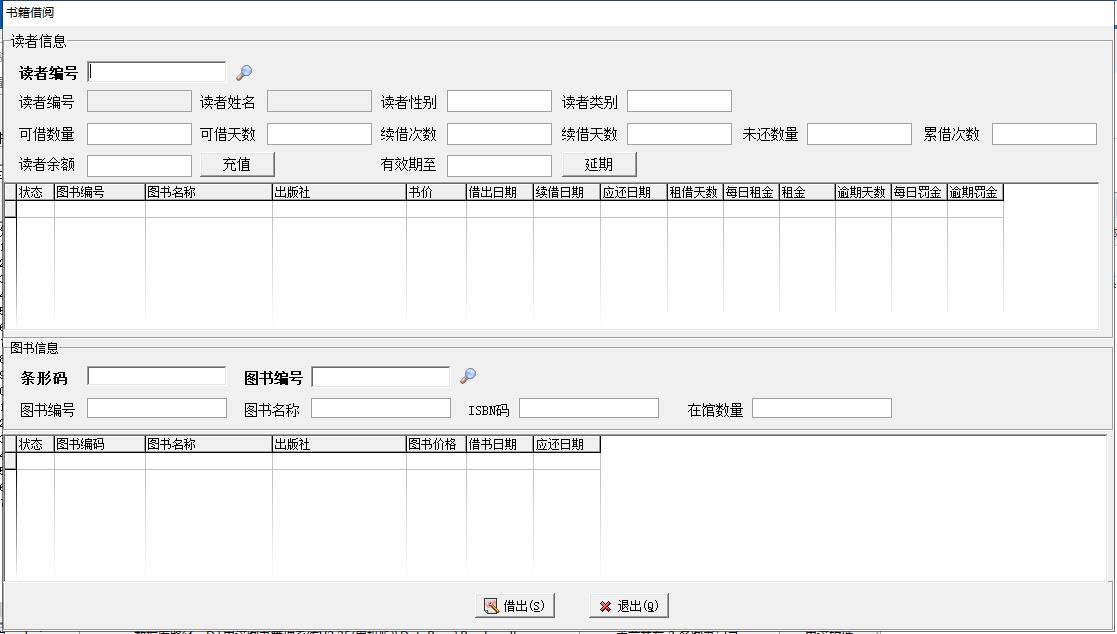Image resolution: width=1117 pixels, height=634 pixels.
Task: Click 应还日期 column header in reader table
Action: point(633,192)
